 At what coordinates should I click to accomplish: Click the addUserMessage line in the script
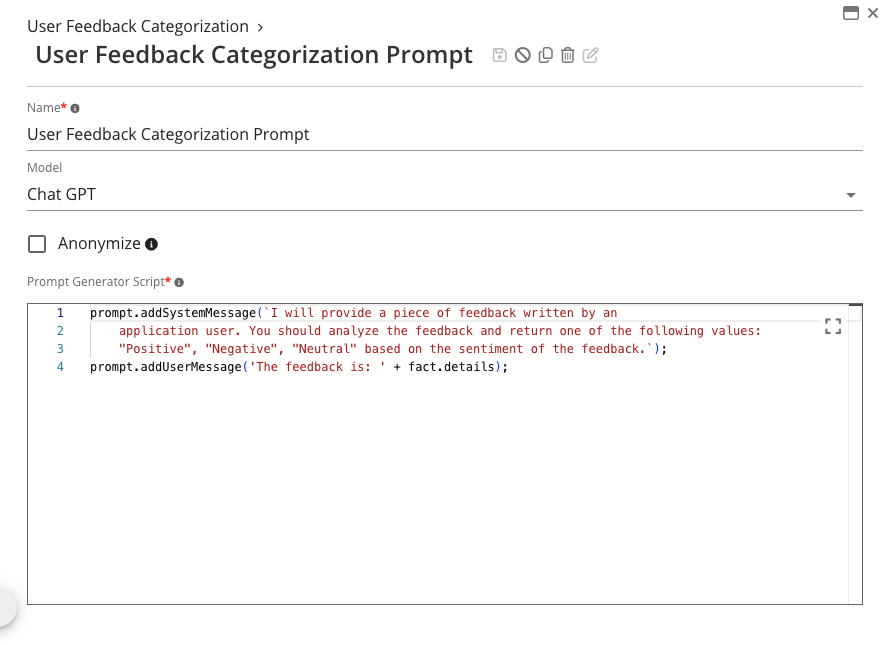pyautogui.click(x=299, y=367)
